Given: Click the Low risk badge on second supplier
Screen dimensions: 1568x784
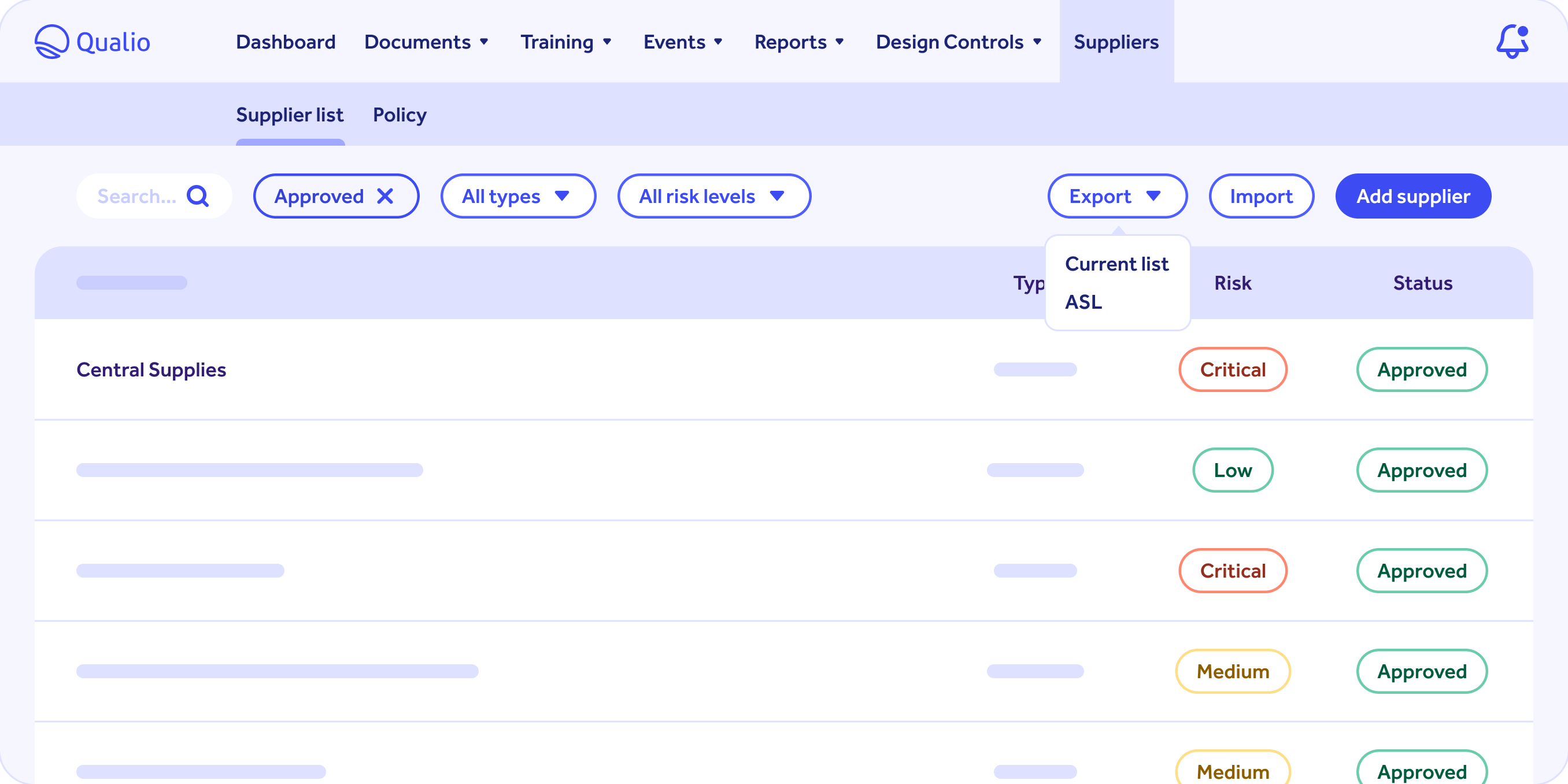Looking at the screenshot, I should 1232,469.
